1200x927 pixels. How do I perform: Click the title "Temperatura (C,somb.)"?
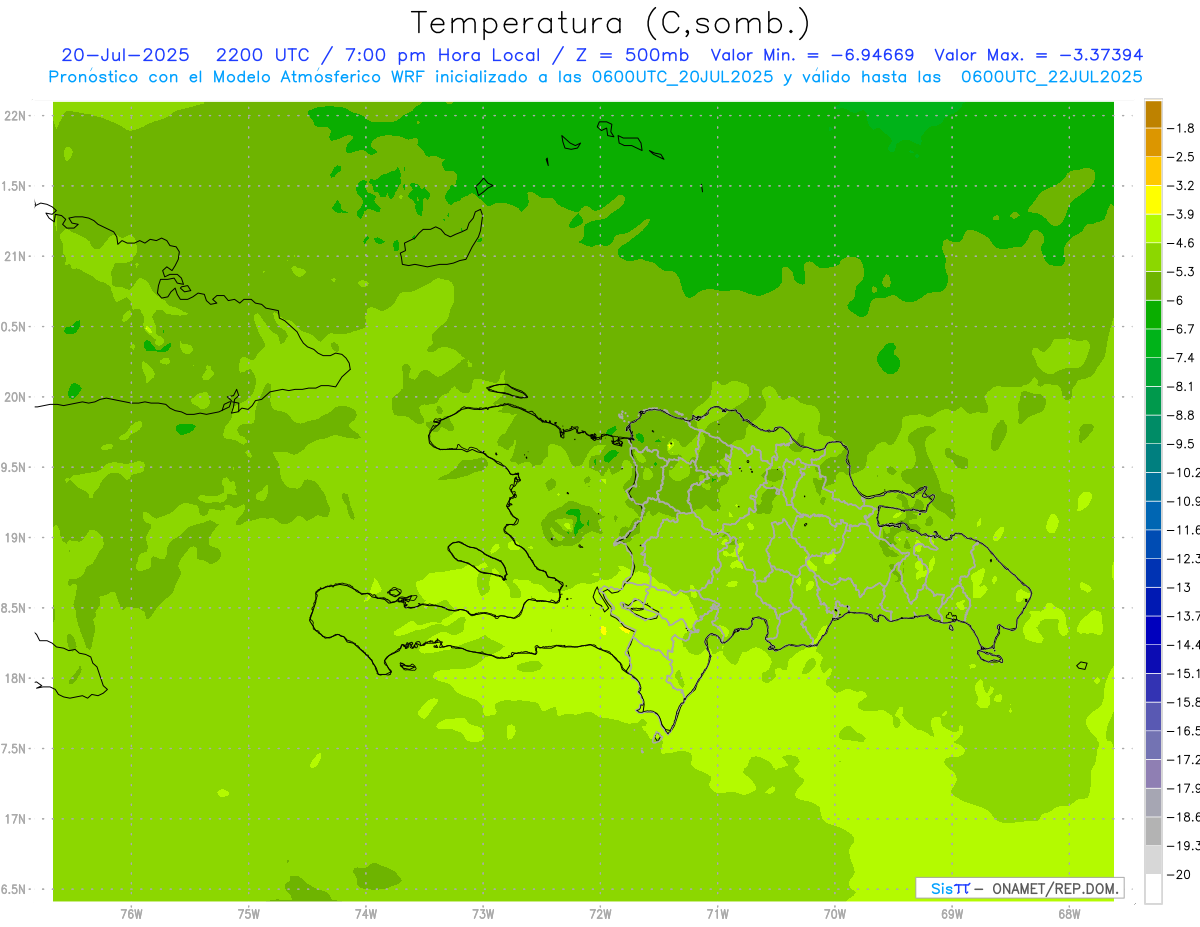click(x=611, y=23)
